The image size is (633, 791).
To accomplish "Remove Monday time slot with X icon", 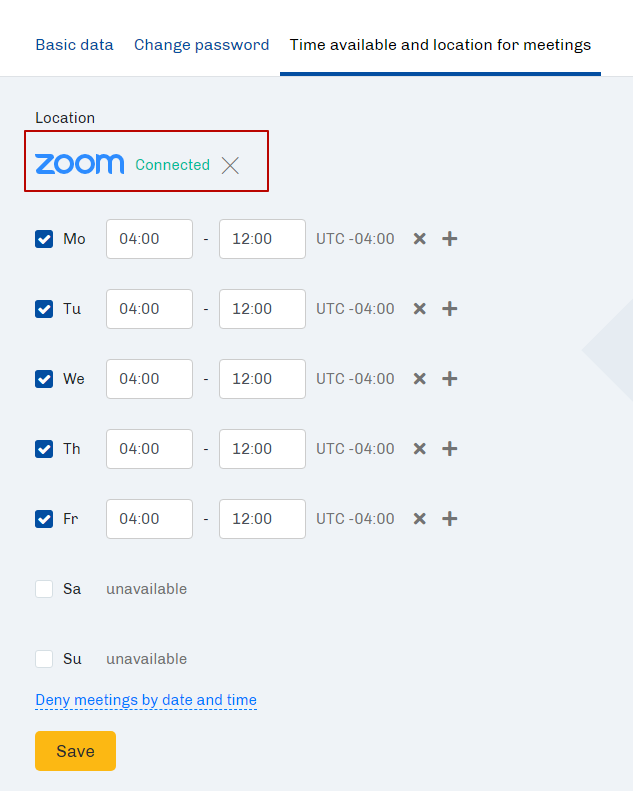I will (420, 239).
